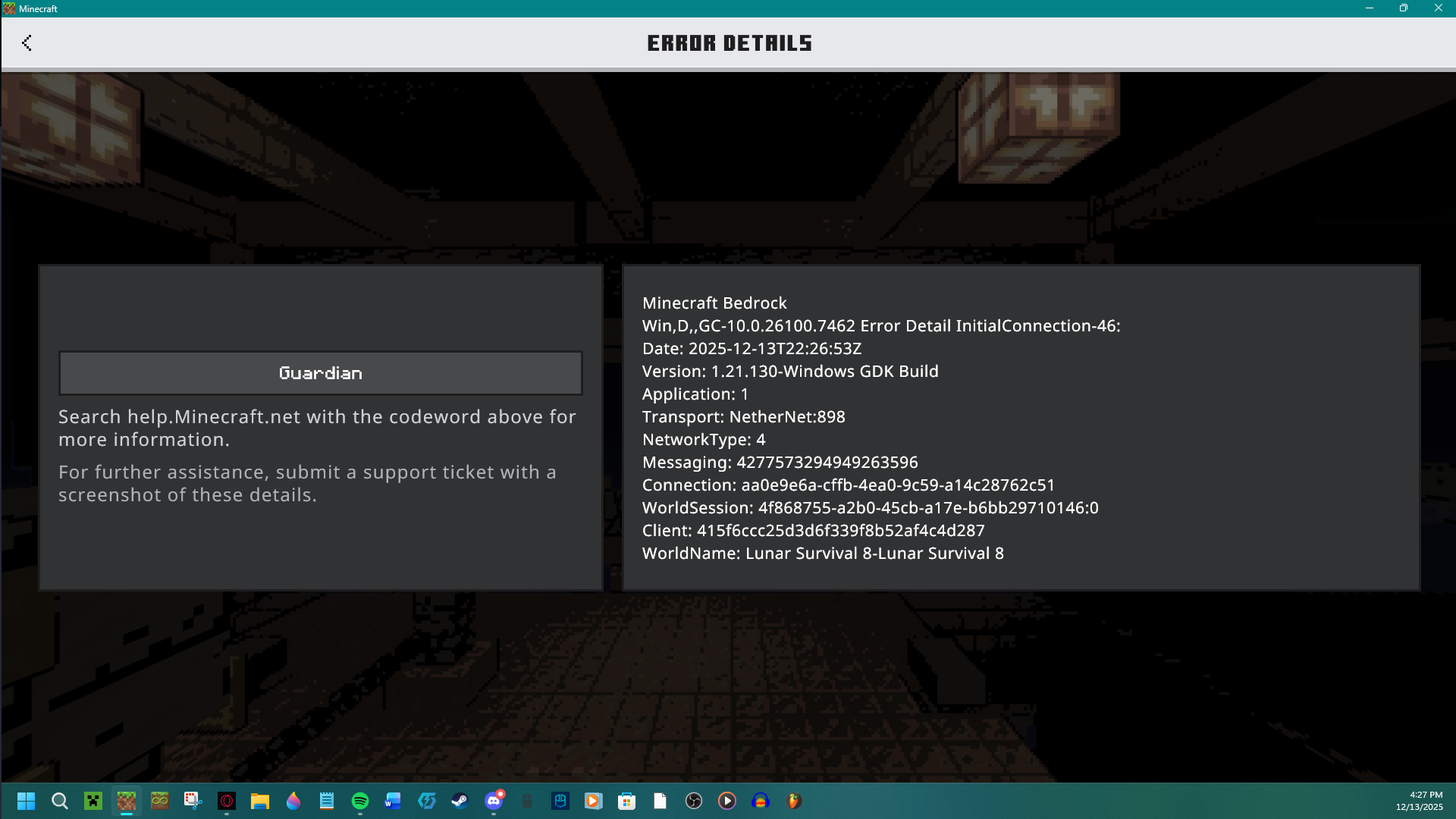Click the WorldName line in error details
The width and height of the screenshot is (1456, 819).
tap(823, 554)
